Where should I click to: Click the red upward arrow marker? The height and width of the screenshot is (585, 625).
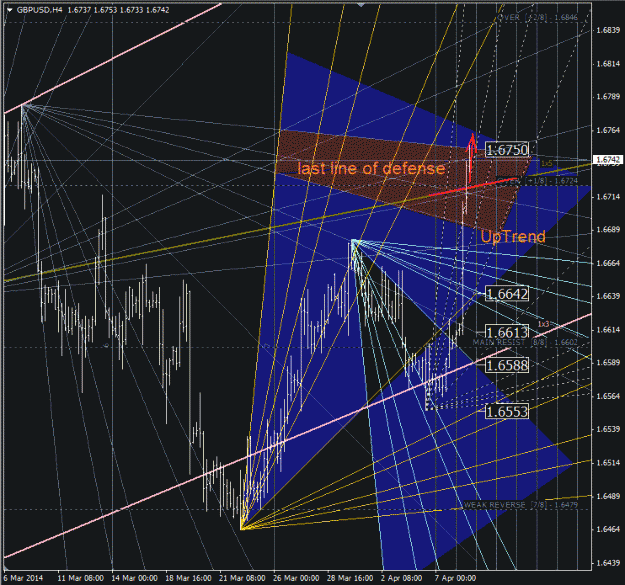pos(472,158)
